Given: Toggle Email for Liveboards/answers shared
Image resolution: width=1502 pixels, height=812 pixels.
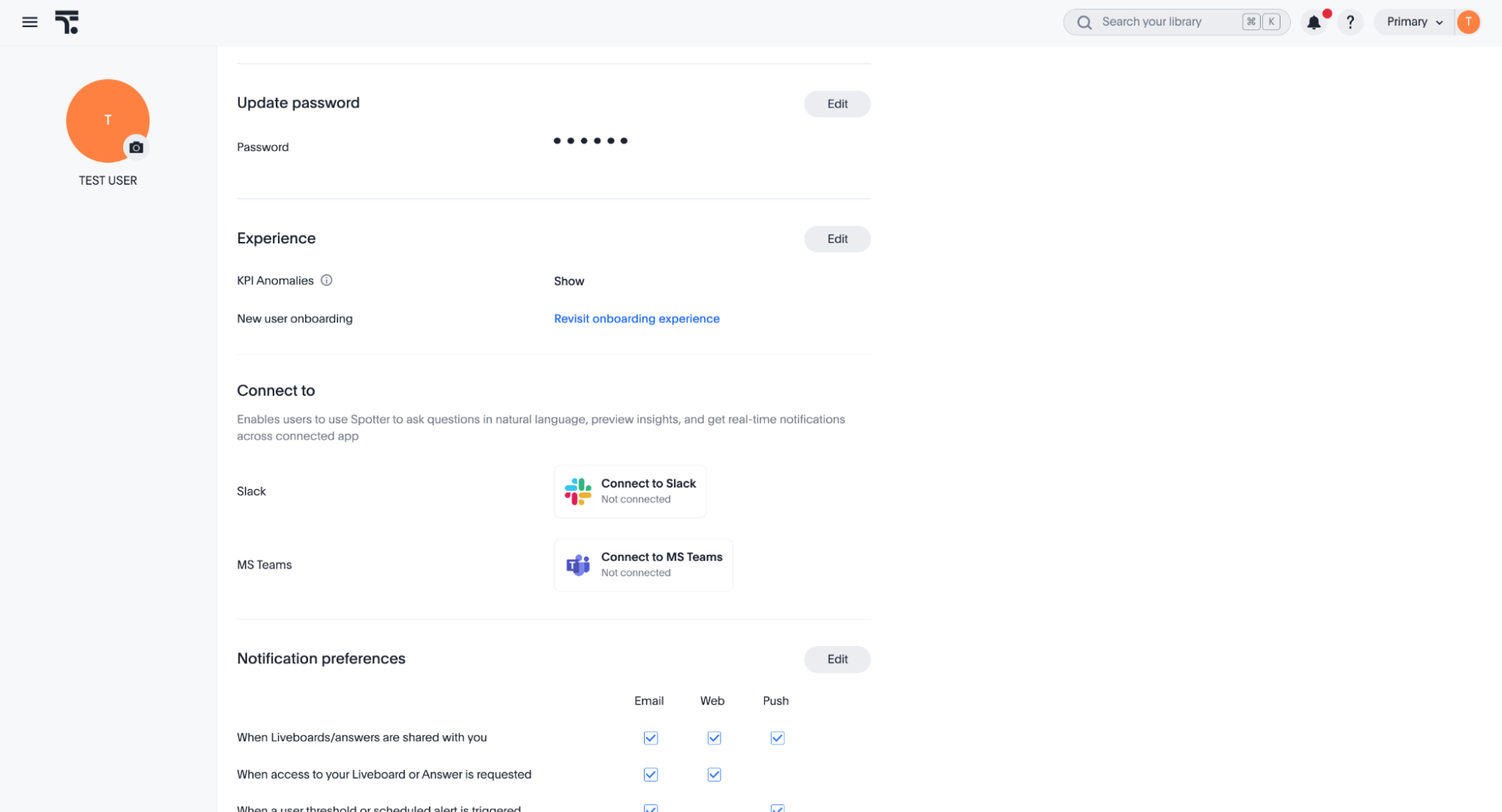Looking at the screenshot, I should tap(651, 738).
